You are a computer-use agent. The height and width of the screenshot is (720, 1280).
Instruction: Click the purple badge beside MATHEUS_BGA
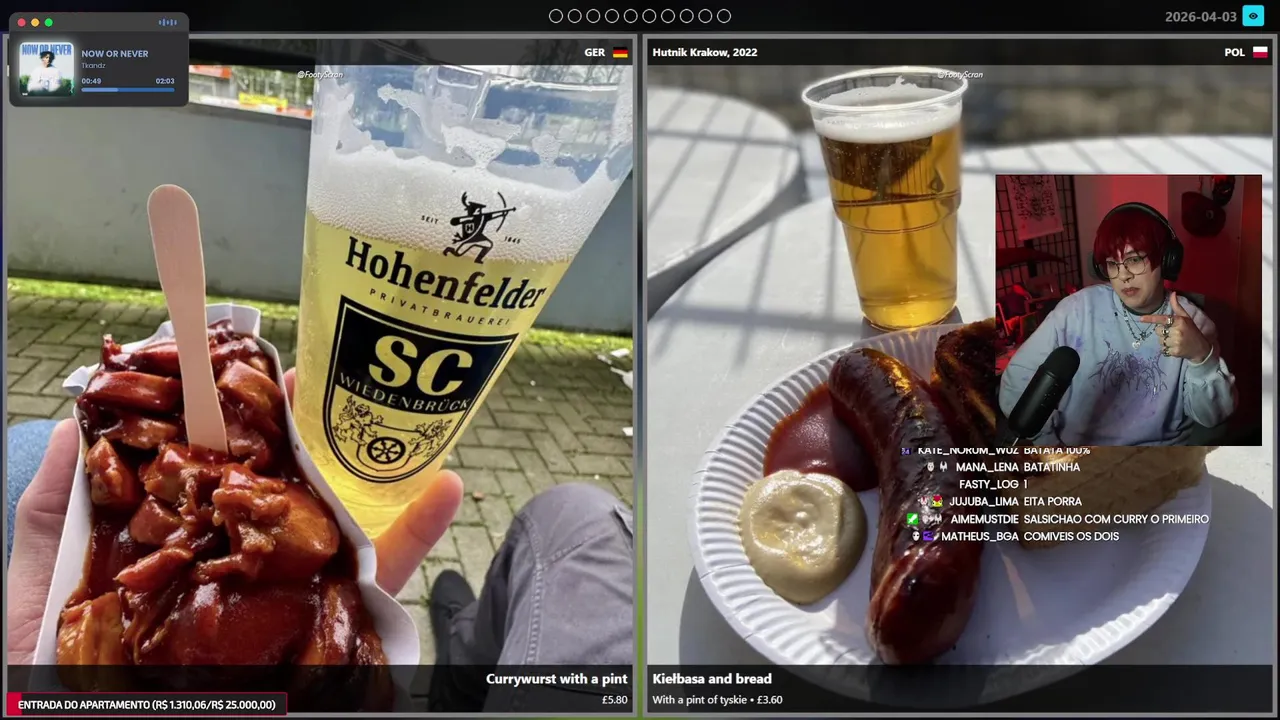[929, 537]
